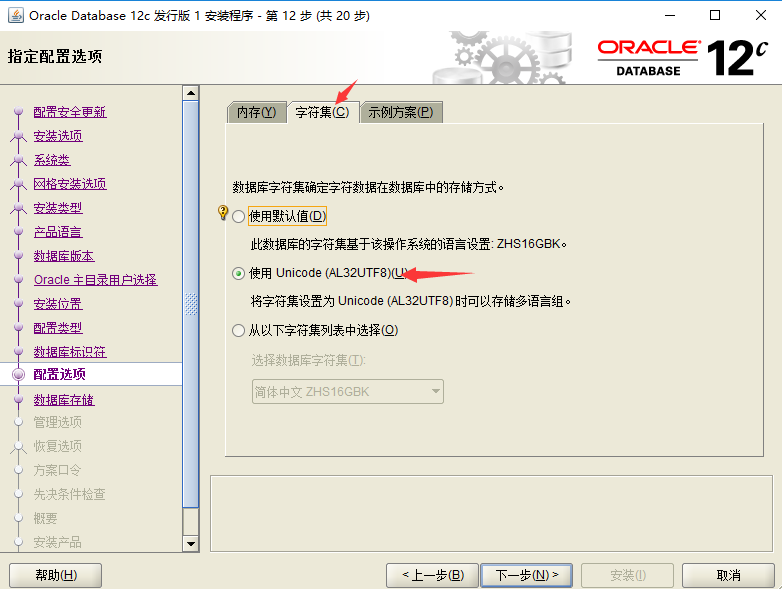Click the grayed 安装产品 step

57,542
